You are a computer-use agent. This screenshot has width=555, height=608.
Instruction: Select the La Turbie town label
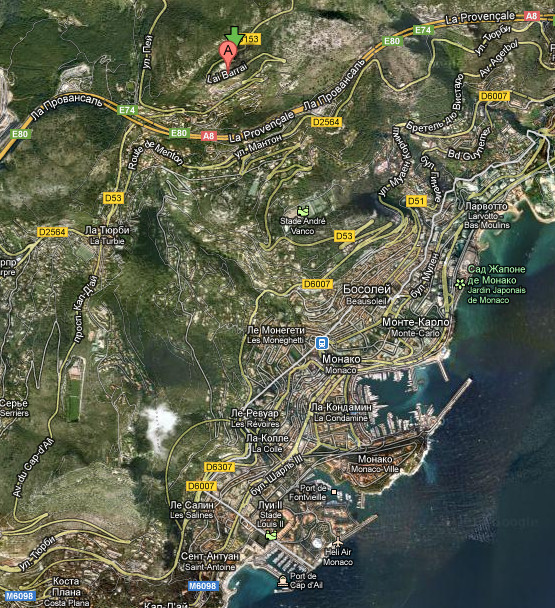(107, 235)
